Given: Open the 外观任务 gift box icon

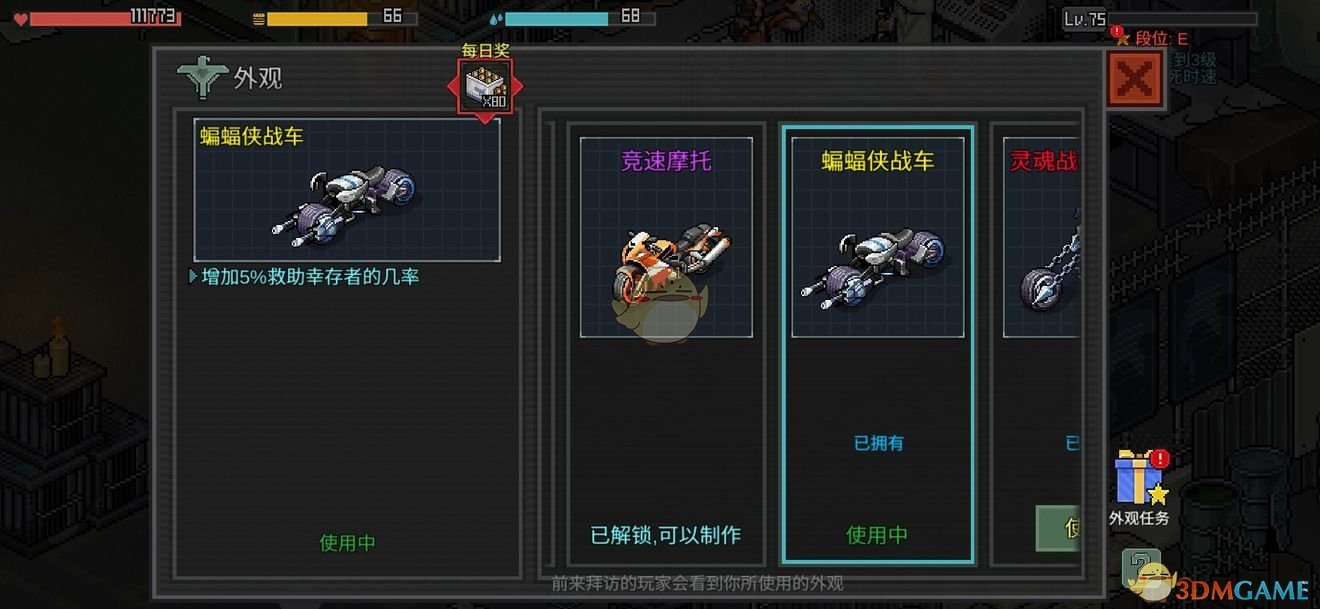Looking at the screenshot, I should 1139,478.
